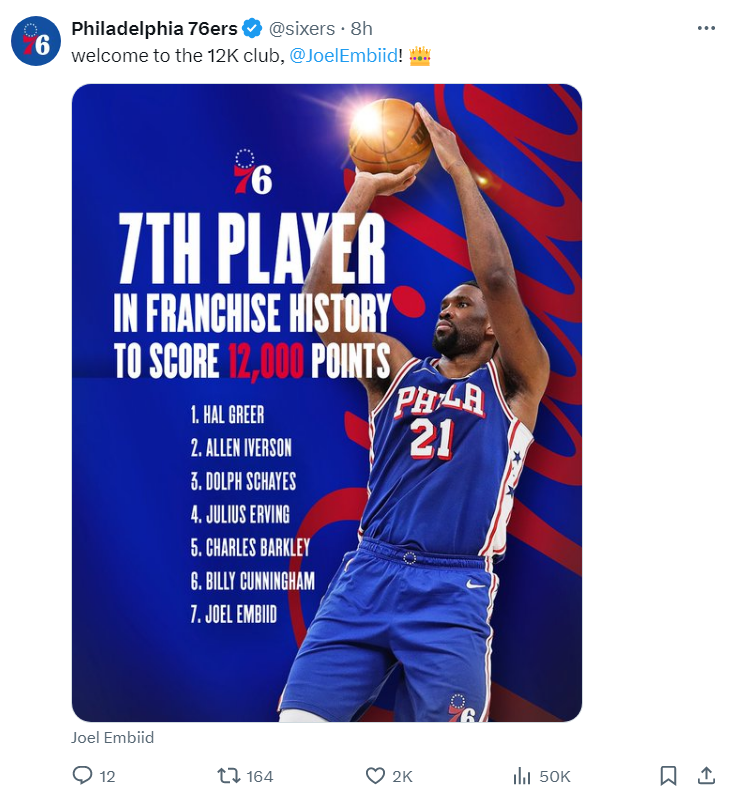The image size is (737, 802).
Task: Bookmark this post
Action: pyautogui.click(x=668, y=776)
